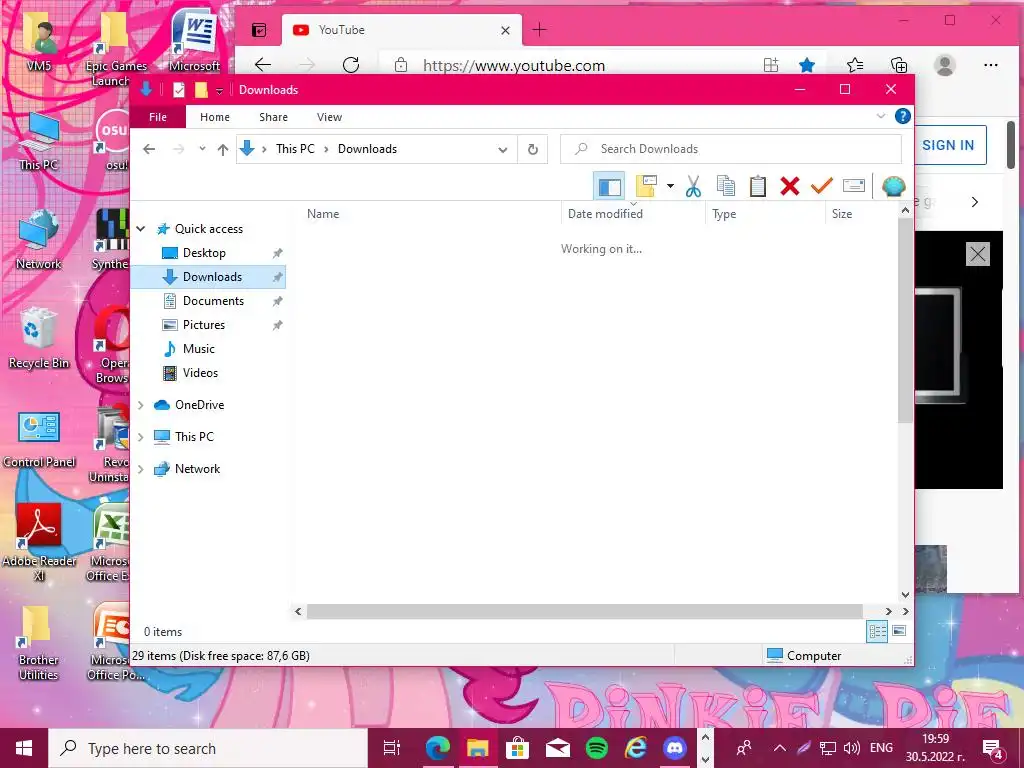
Task: Click the shell globe toolbar icon
Action: point(893,187)
